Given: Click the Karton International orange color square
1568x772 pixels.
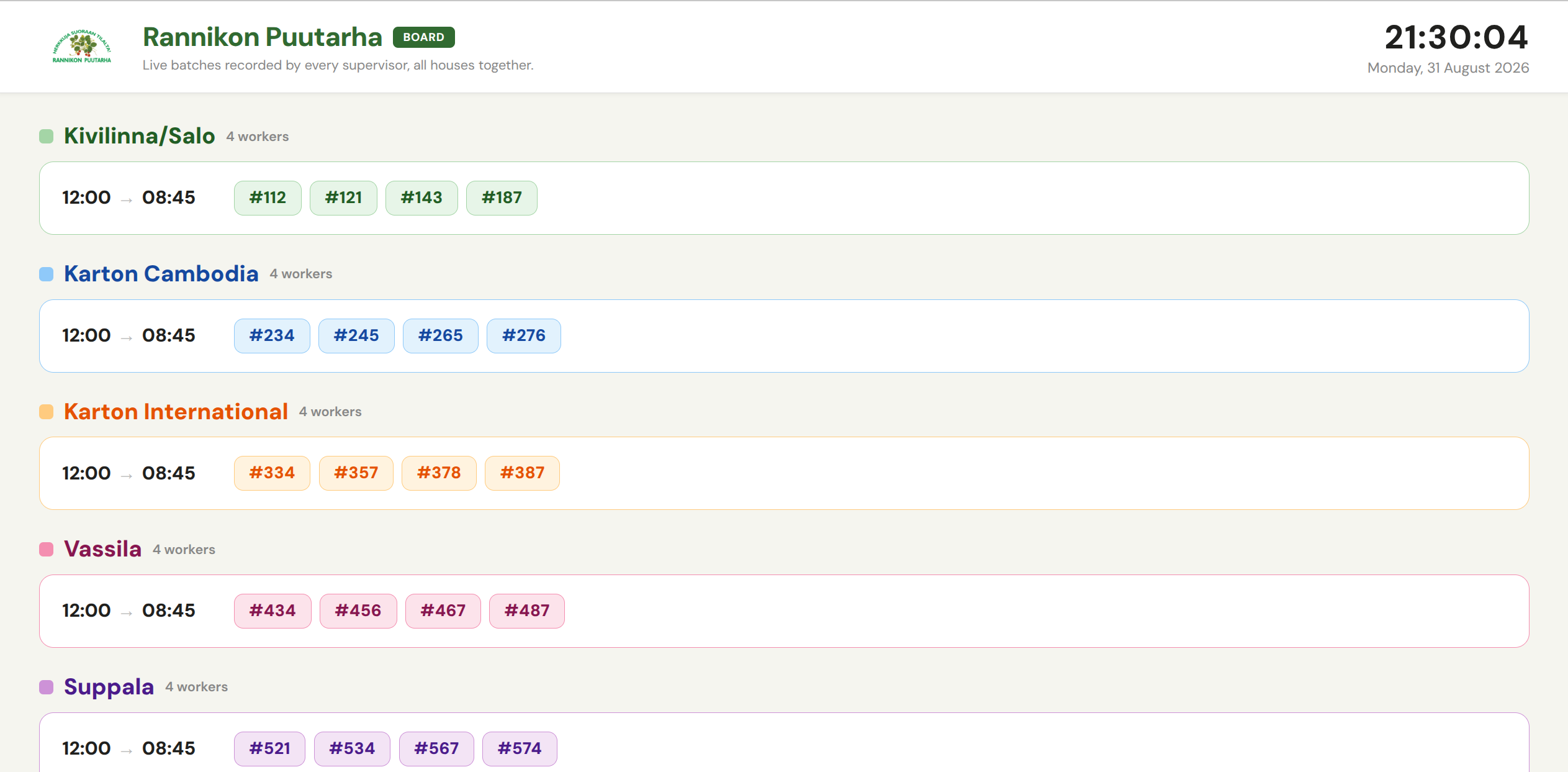Looking at the screenshot, I should 46,412.
